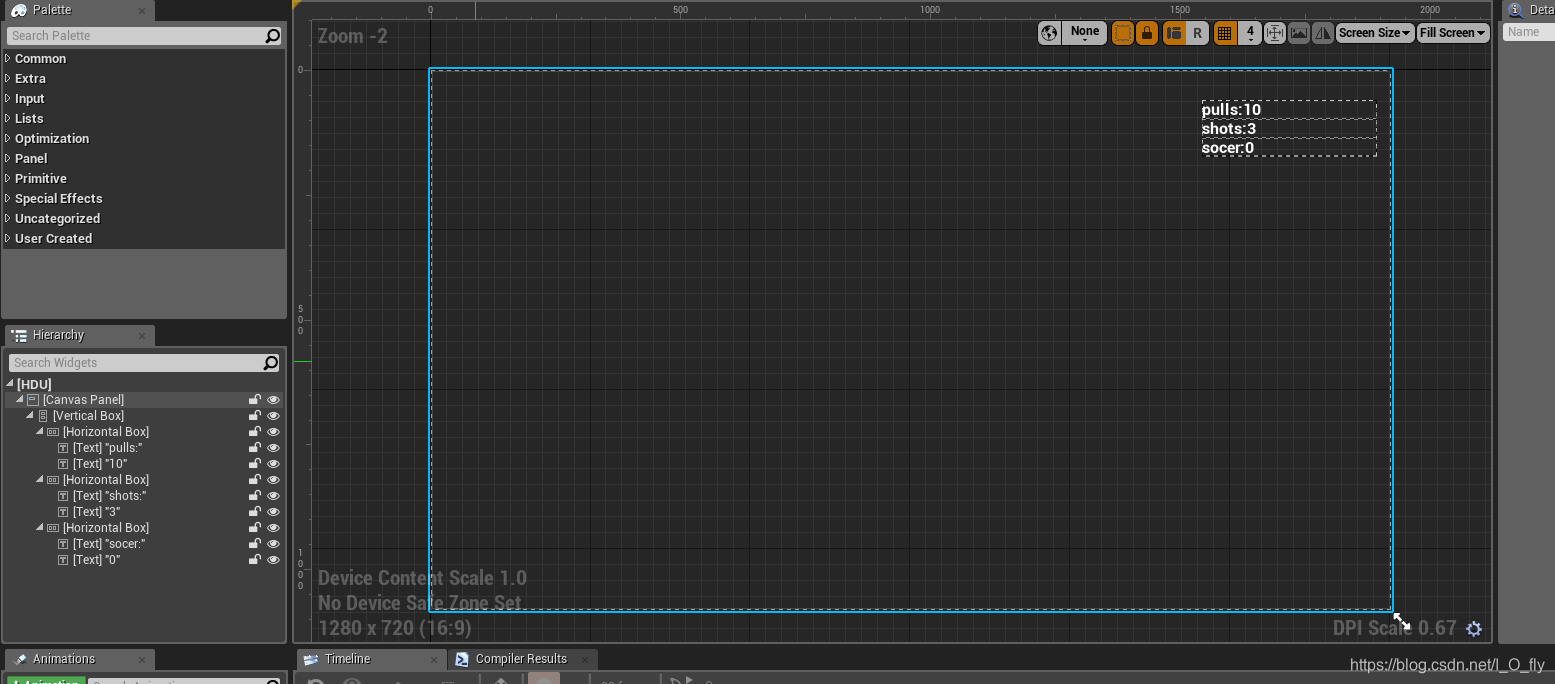1555x684 pixels.
Task: Click the palette search magnifier icon
Action: [x=273, y=35]
